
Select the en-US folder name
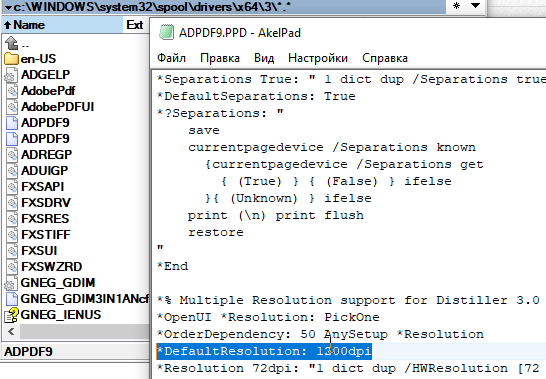[x=38, y=59]
